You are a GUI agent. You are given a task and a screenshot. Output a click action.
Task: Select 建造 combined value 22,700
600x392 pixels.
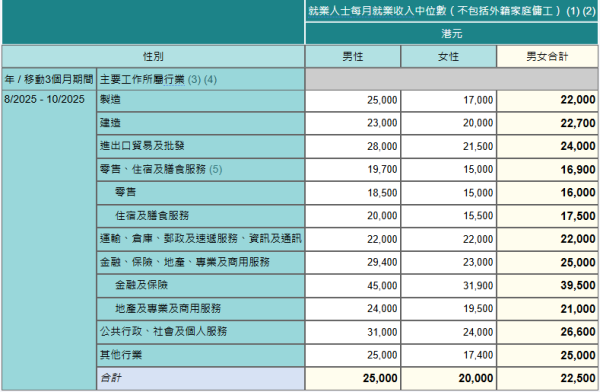click(x=547, y=123)
